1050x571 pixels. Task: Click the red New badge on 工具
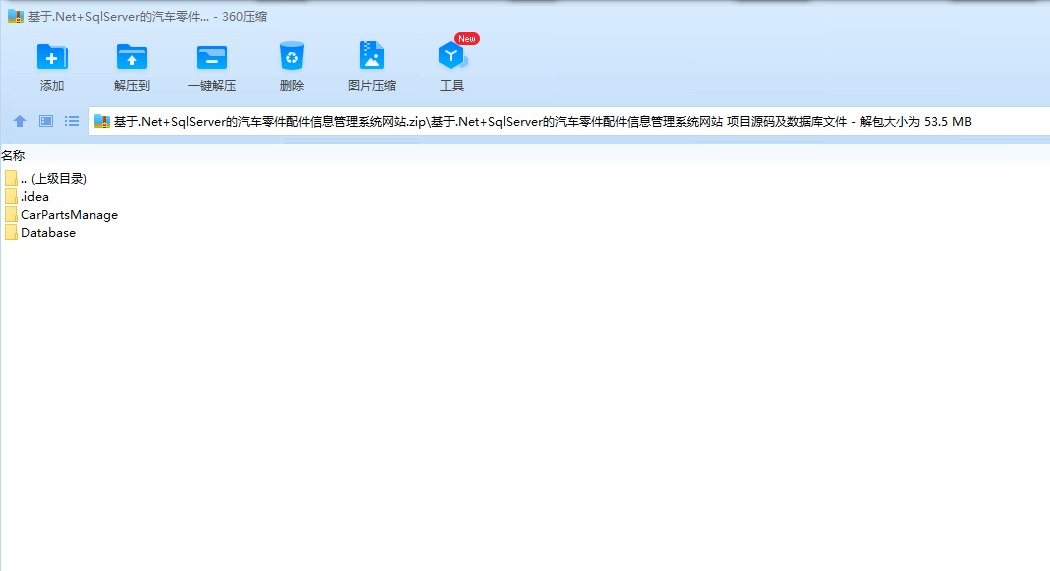coord(467,38)
